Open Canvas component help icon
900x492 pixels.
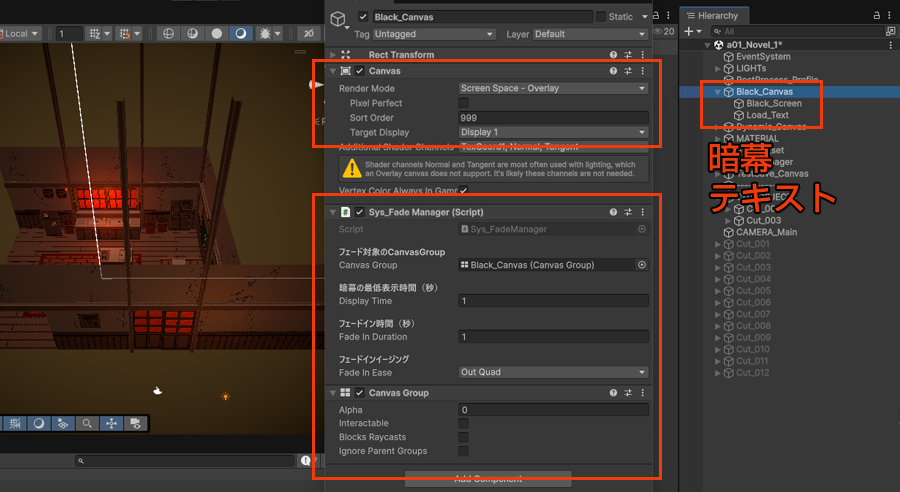pyautogui.click(x=613, y=71)
